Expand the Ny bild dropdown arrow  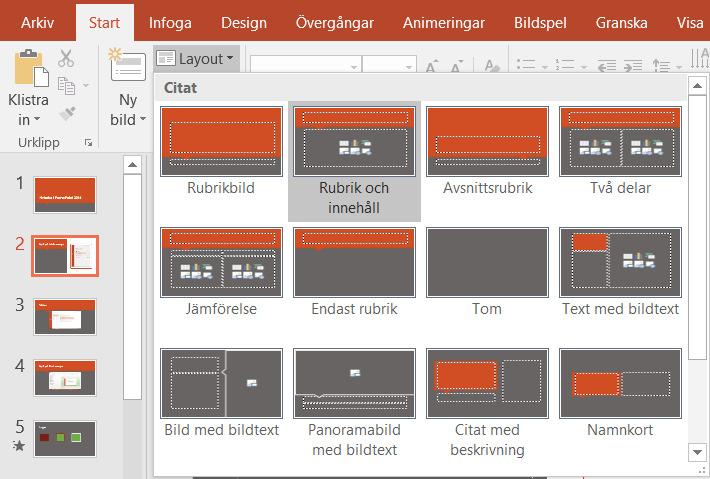click(x=143, y=119)
